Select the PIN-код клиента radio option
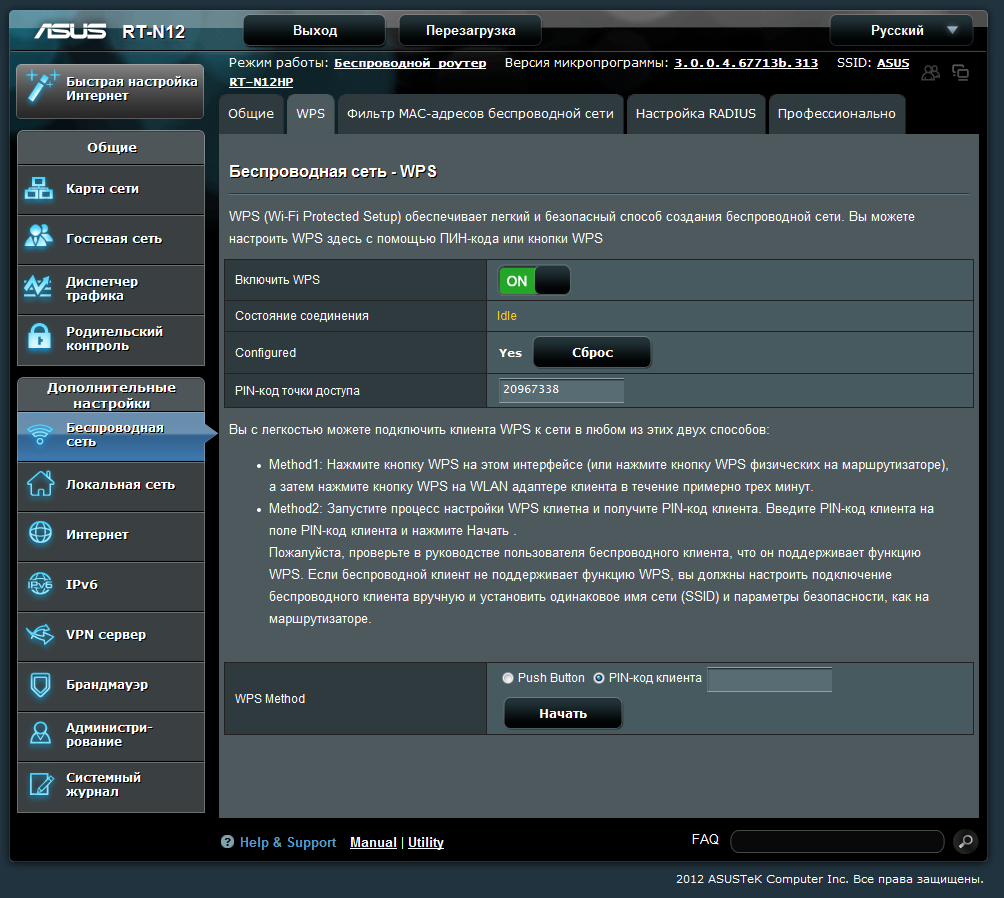 click(x=599, y=678)
